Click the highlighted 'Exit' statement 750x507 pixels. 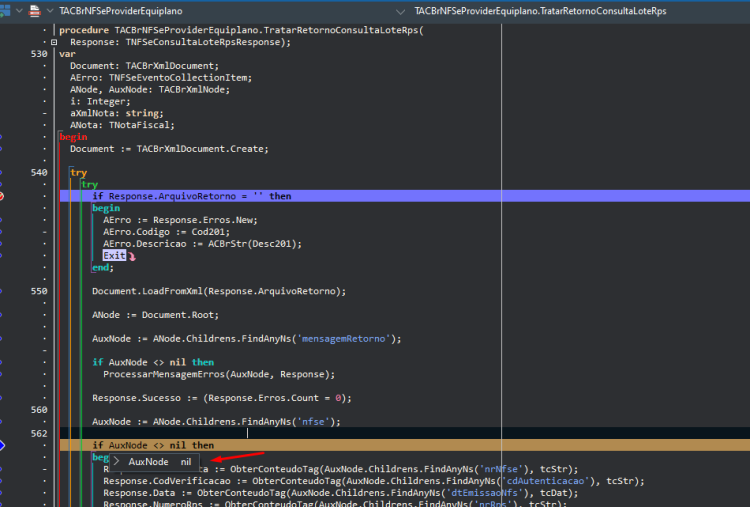(x=114, y=256)
